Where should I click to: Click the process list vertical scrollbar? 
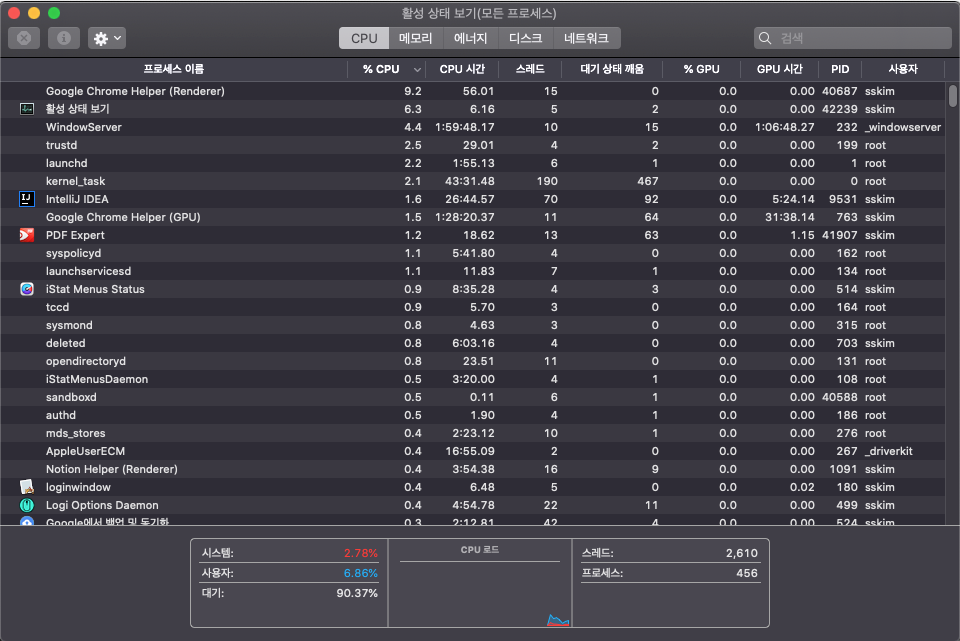(953, 96)
